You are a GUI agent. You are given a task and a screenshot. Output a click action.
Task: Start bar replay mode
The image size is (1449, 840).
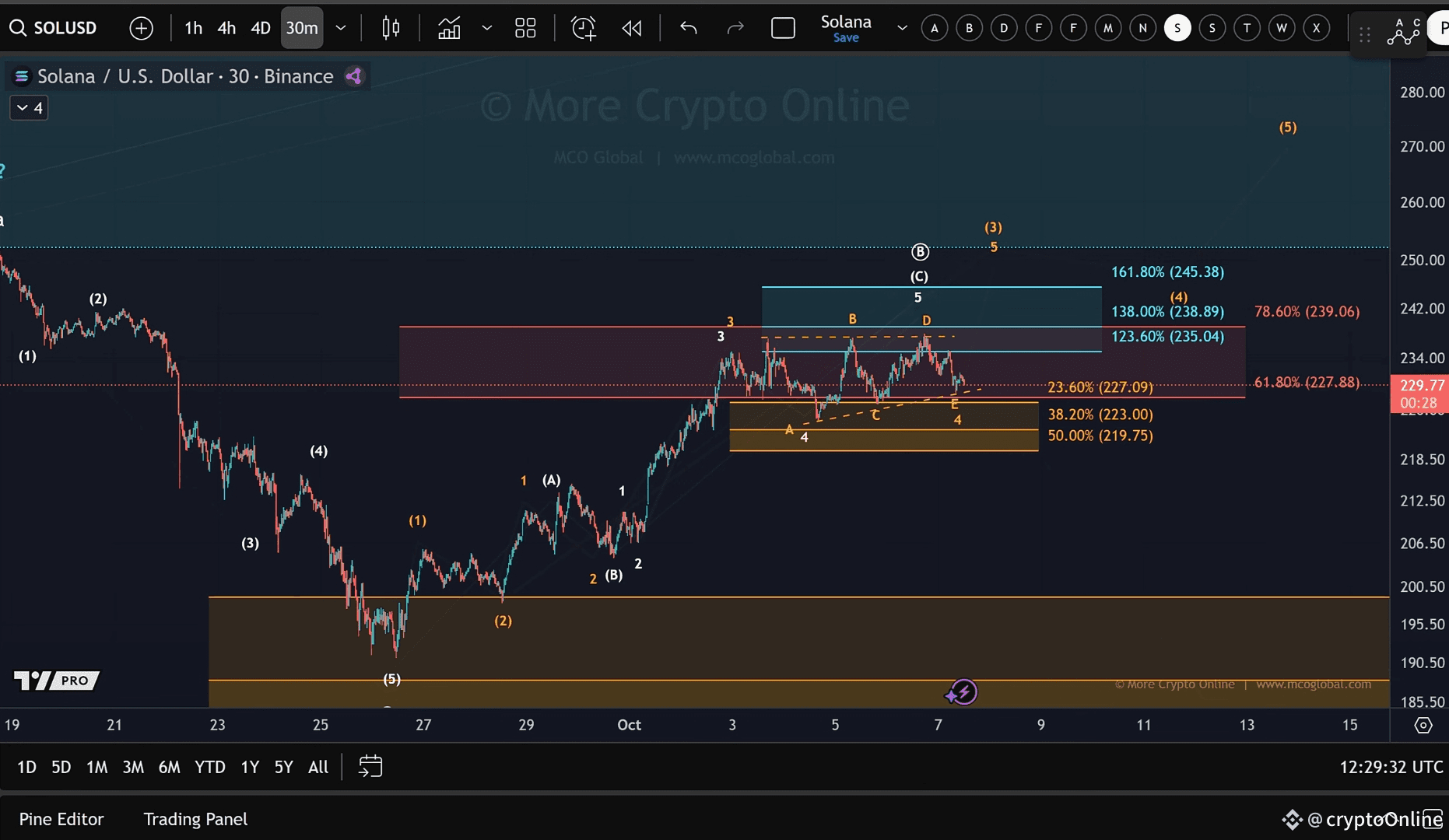pyautogui.click(x=631, y=28)
